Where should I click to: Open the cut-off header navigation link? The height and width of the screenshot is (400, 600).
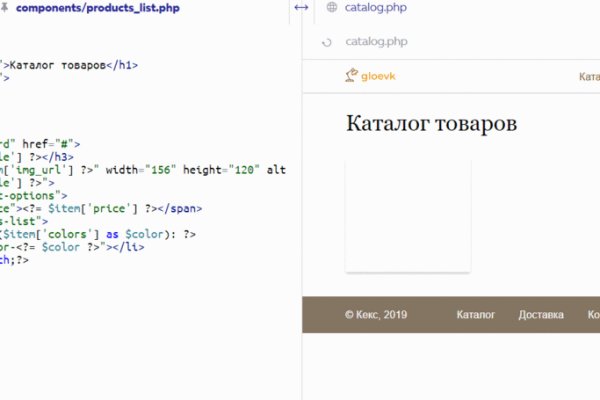(589, 76)
